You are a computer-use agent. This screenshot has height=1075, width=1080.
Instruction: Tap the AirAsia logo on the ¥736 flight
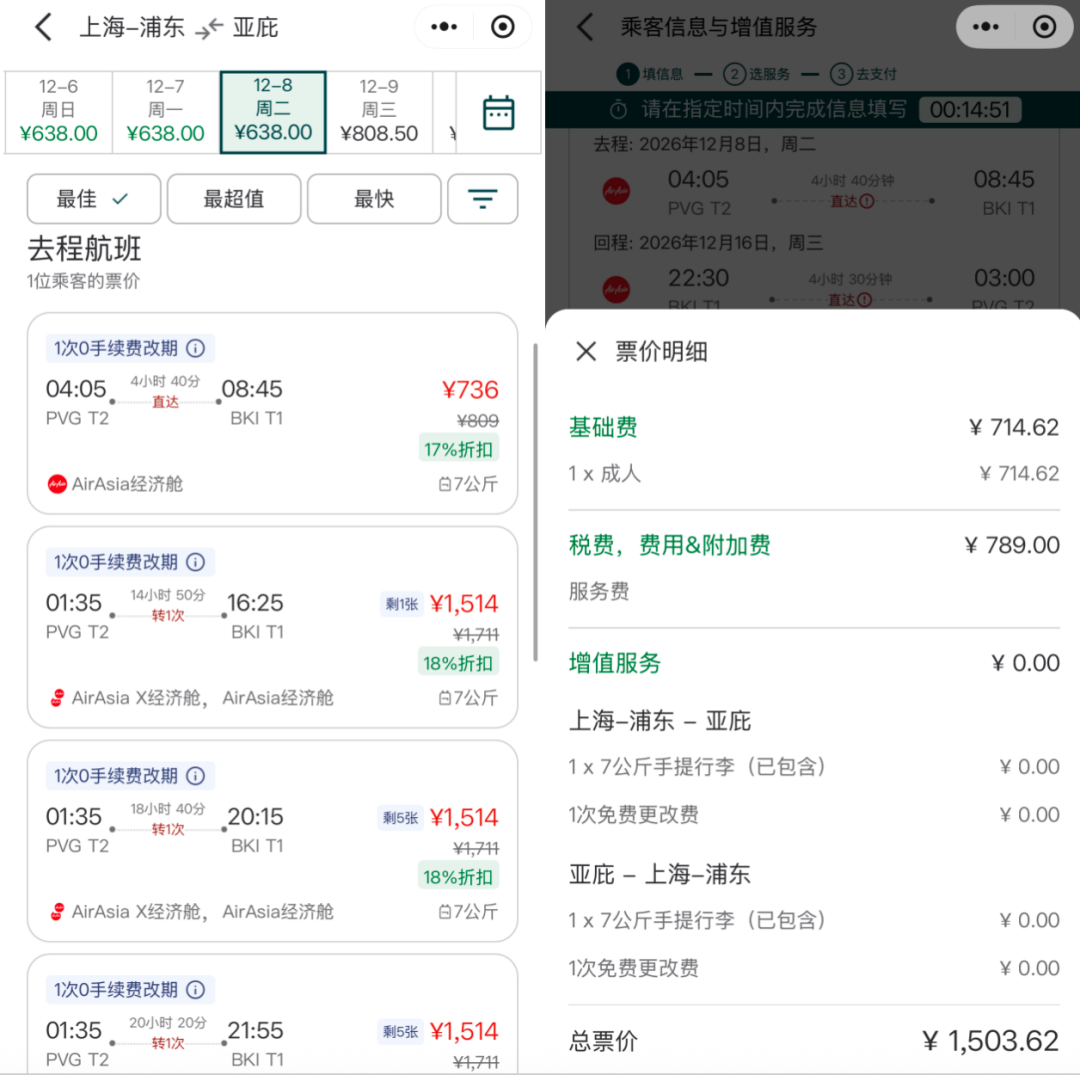[57, 484]
